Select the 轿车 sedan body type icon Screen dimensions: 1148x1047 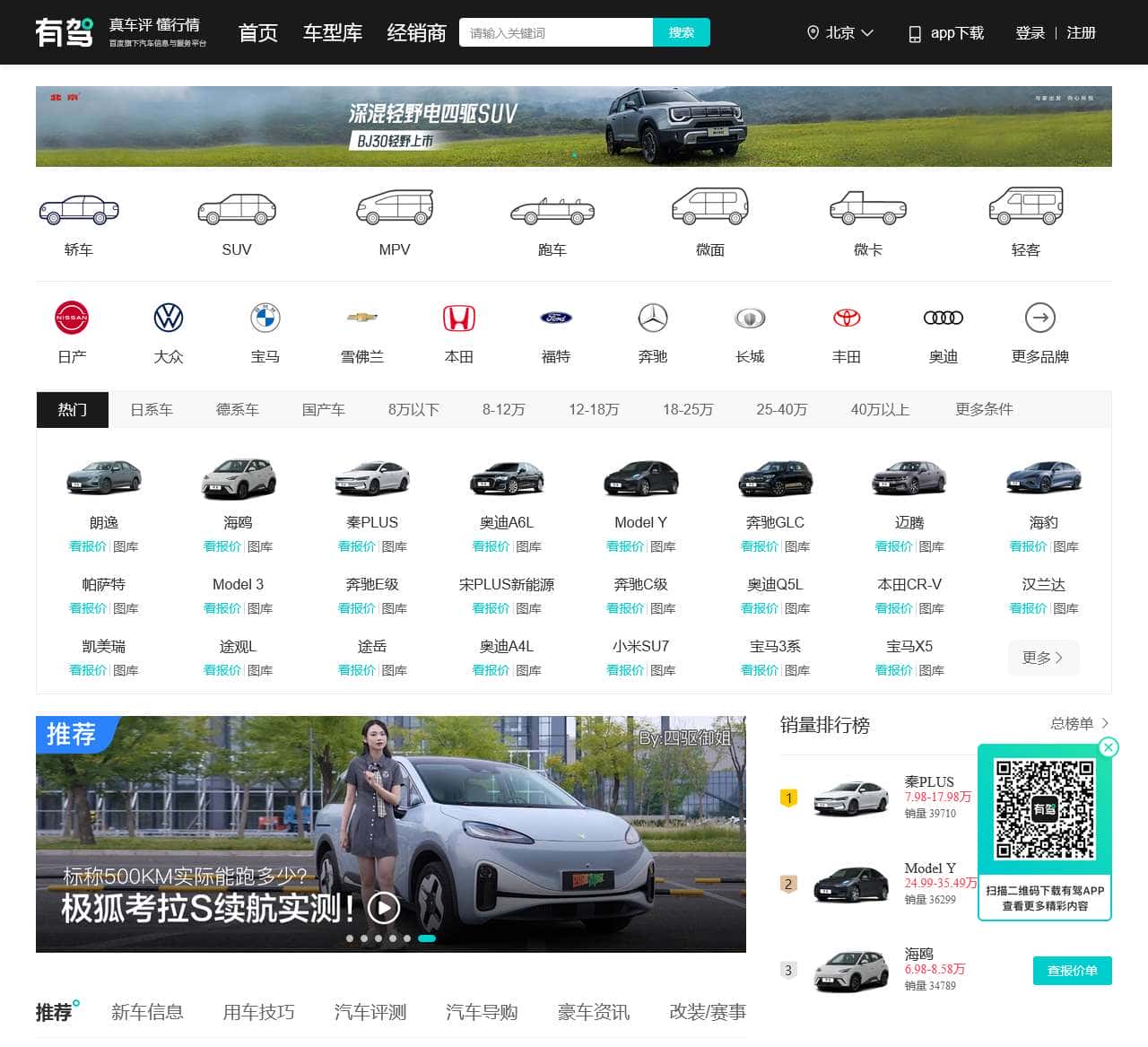[x=79, y=209]
